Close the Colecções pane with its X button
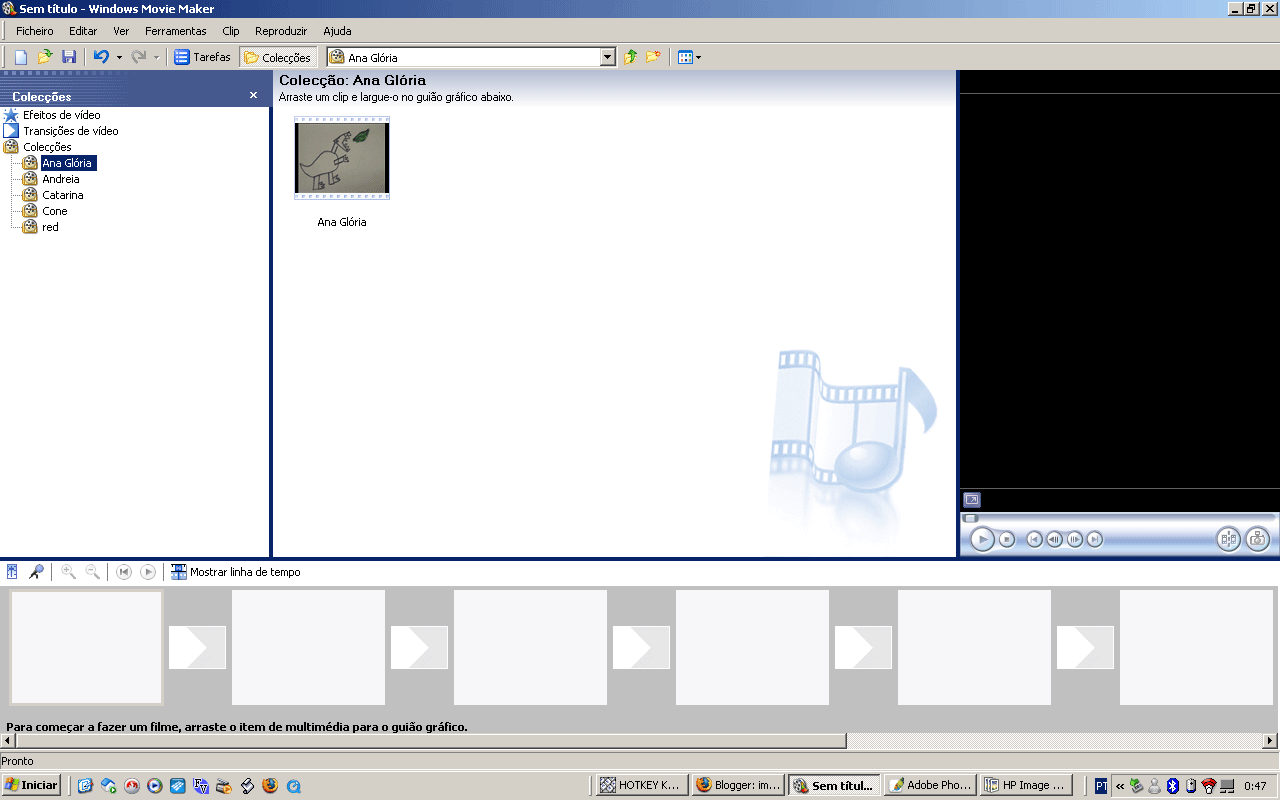The image size is (1280, 800). [253, 96]
